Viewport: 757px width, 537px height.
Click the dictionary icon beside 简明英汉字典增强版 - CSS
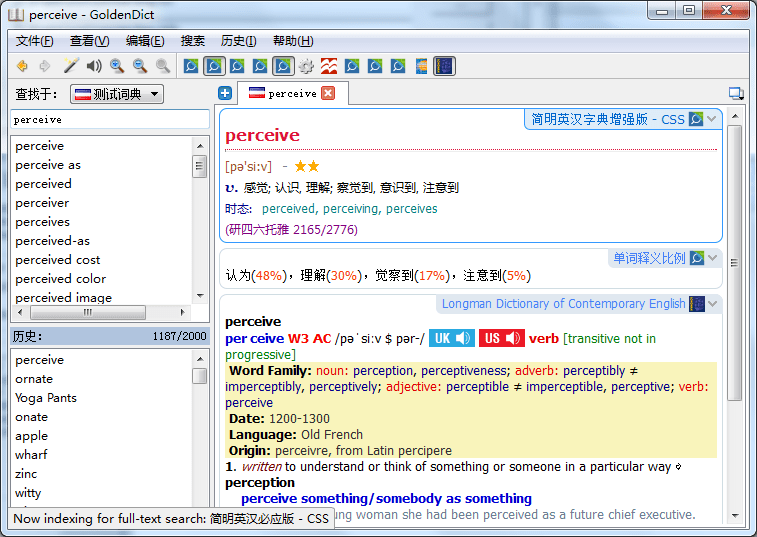click(696, 119)
